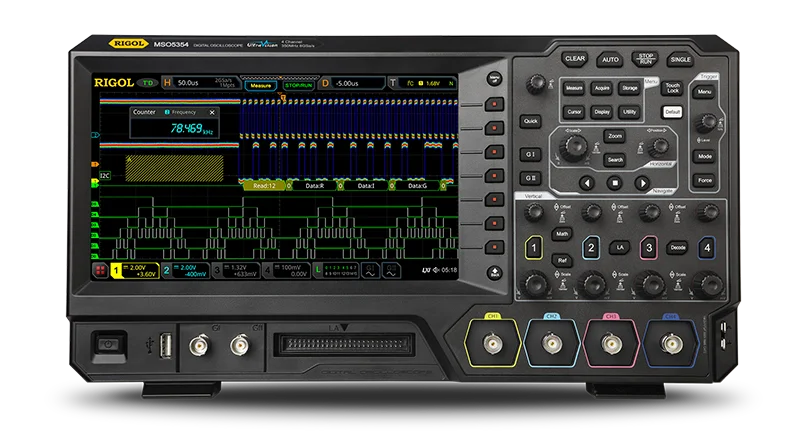Open the Cursor menu key
Viewport: 810px width, 440px height.
[x=574, y=112]
